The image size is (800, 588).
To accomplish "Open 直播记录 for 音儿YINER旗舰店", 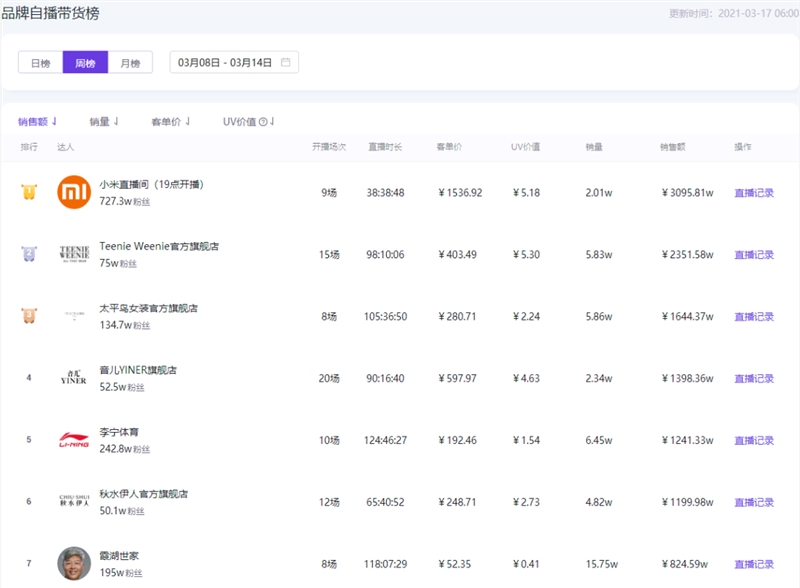I will (754, 379).
